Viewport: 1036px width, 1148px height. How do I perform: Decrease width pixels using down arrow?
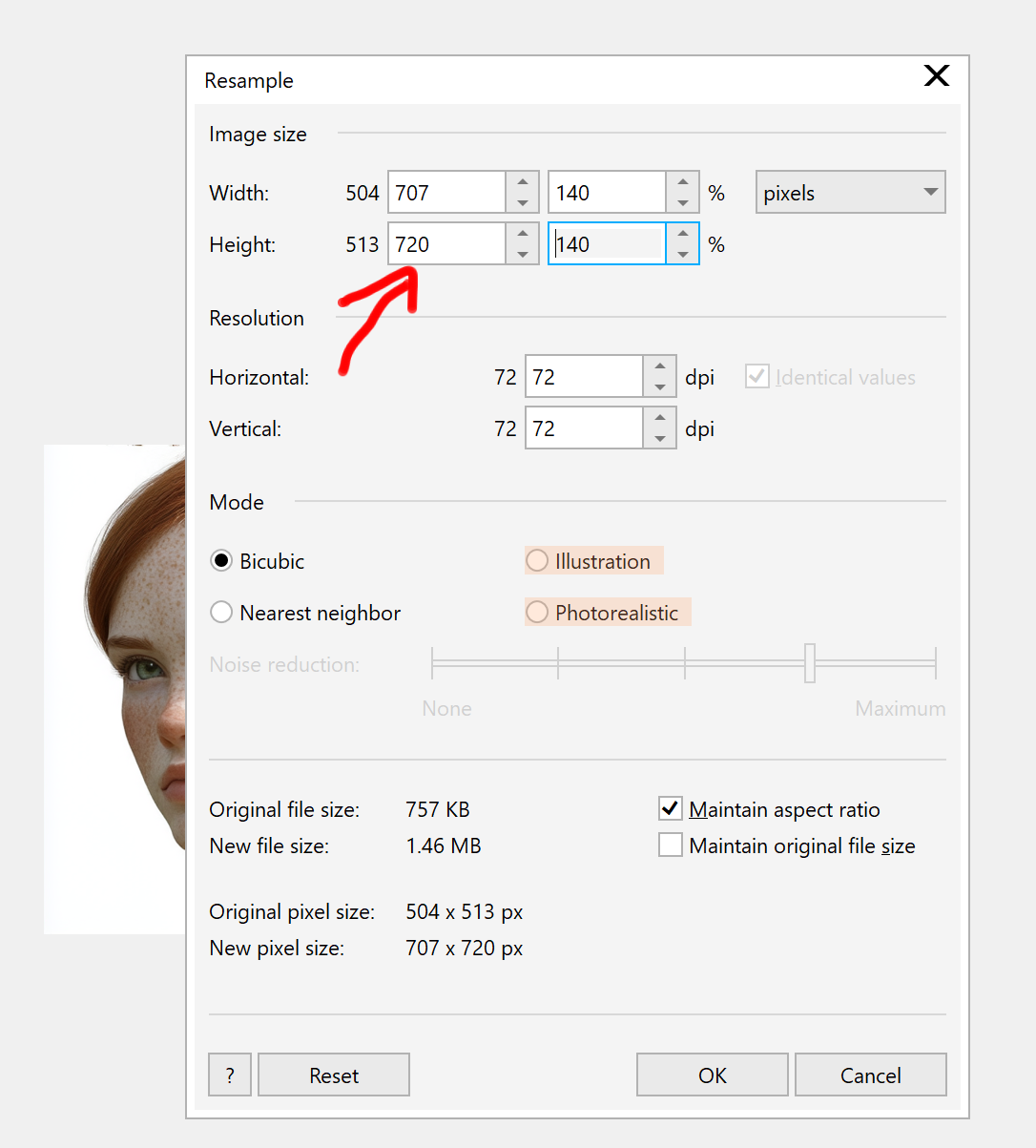[523, 202]
